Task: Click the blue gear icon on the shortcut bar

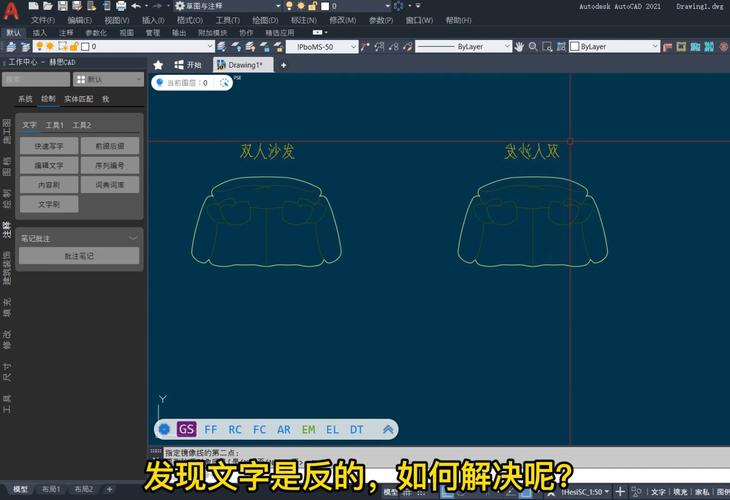Action: pyautogui.click(x=164, y=429)
